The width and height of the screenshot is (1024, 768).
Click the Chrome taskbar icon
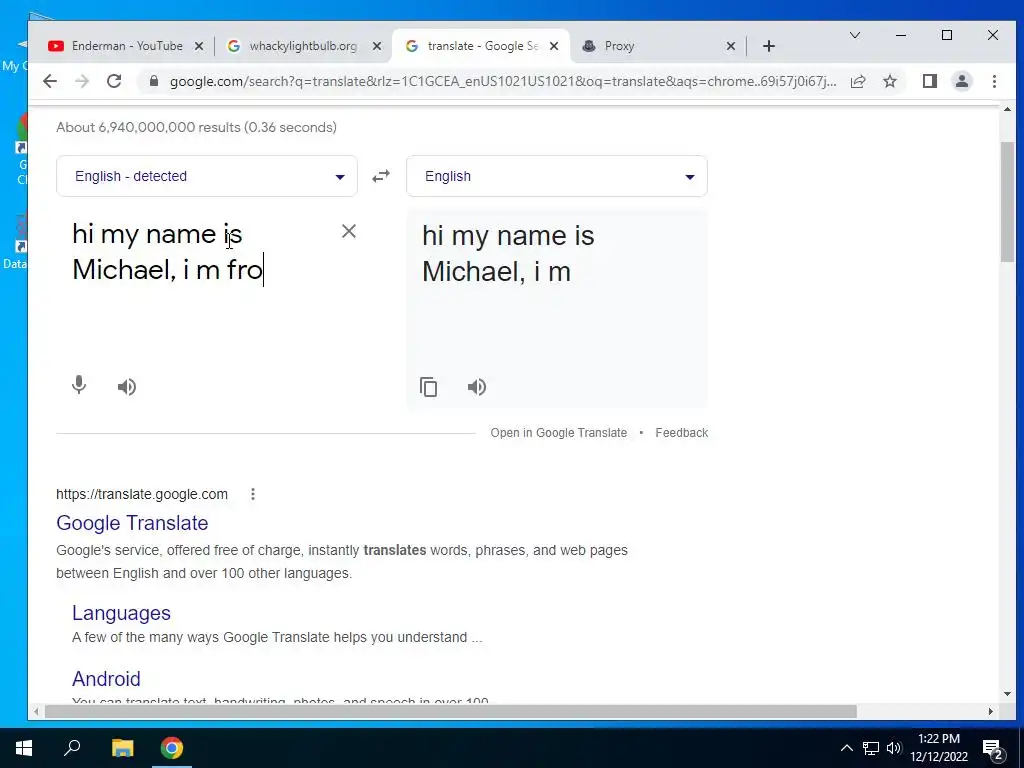(172, 748)
